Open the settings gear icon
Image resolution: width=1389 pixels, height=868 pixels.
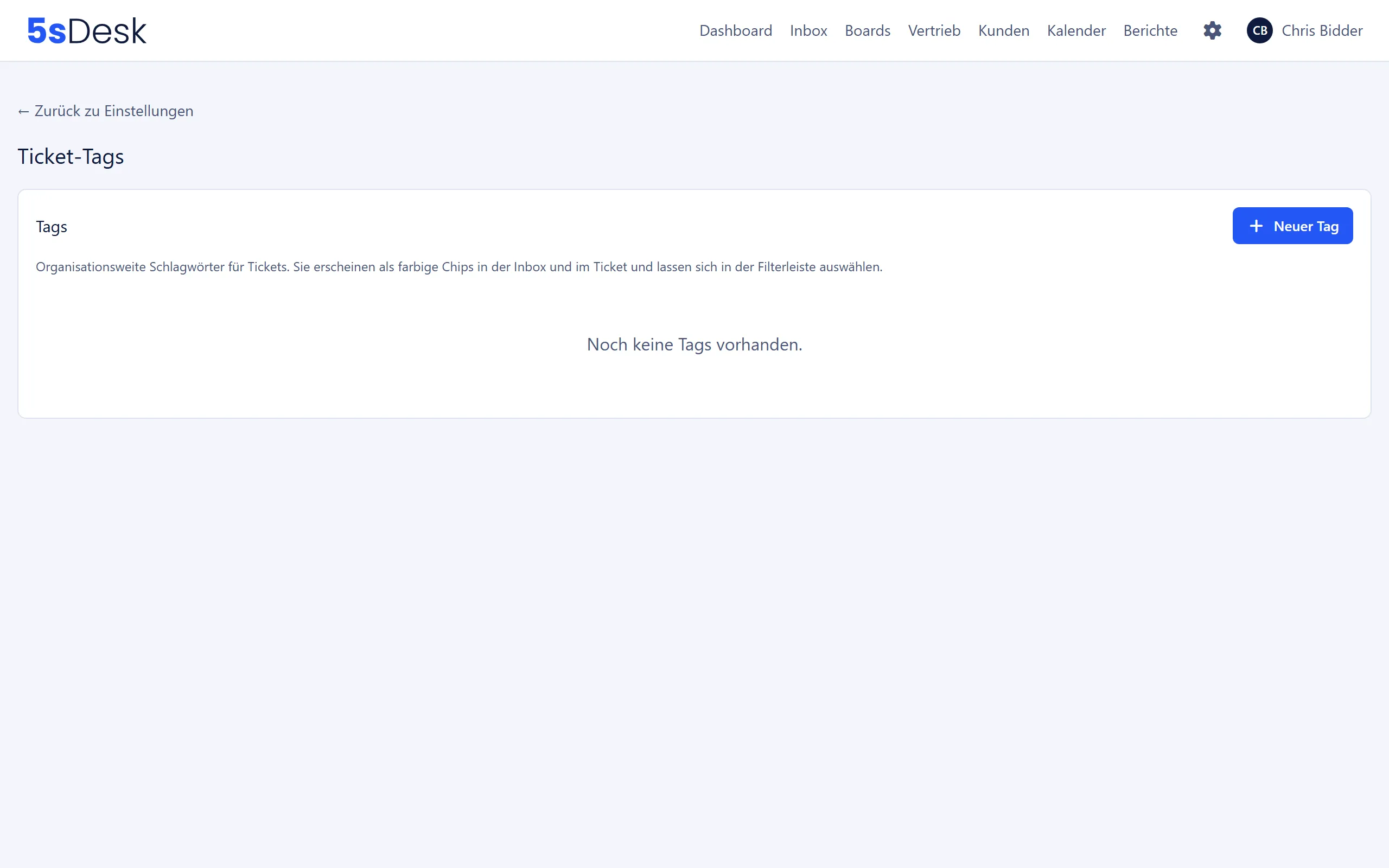(1212, 30)
